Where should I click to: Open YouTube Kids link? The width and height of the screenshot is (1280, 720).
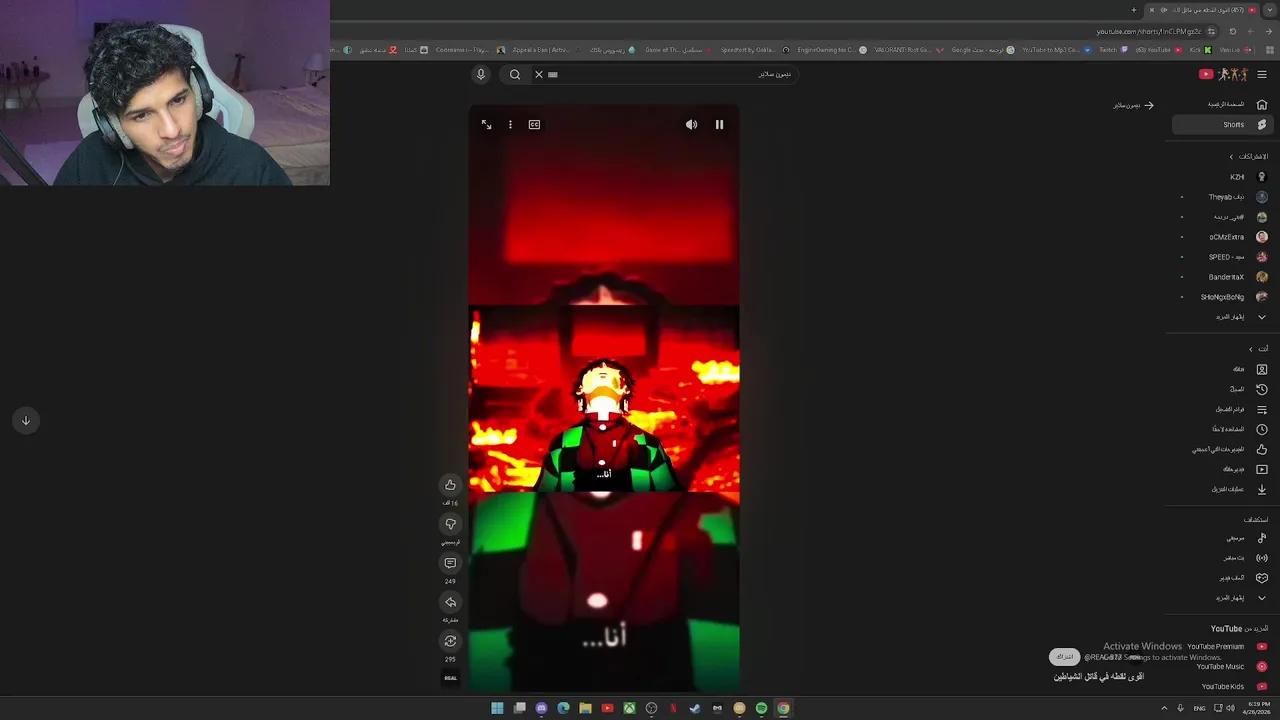click(x=1225, y=687)
